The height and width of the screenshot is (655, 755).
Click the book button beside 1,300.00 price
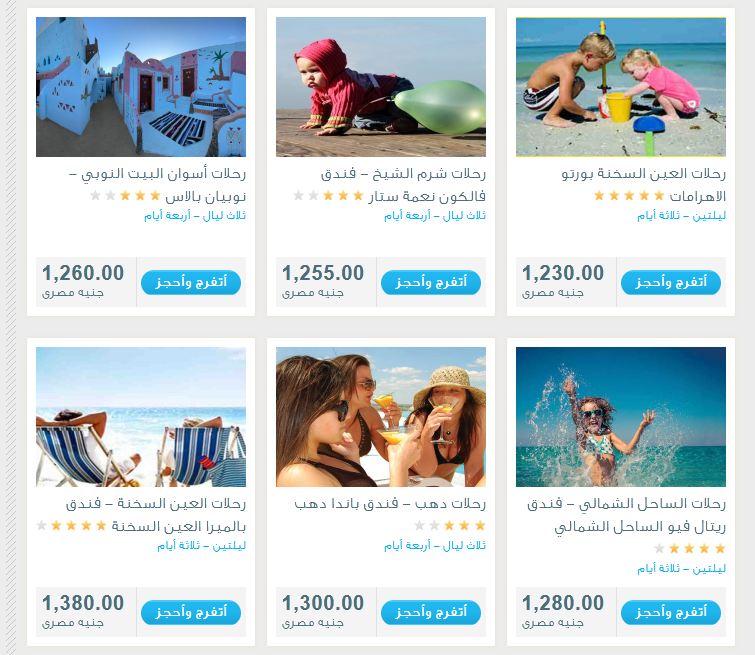tap(430, 612)
